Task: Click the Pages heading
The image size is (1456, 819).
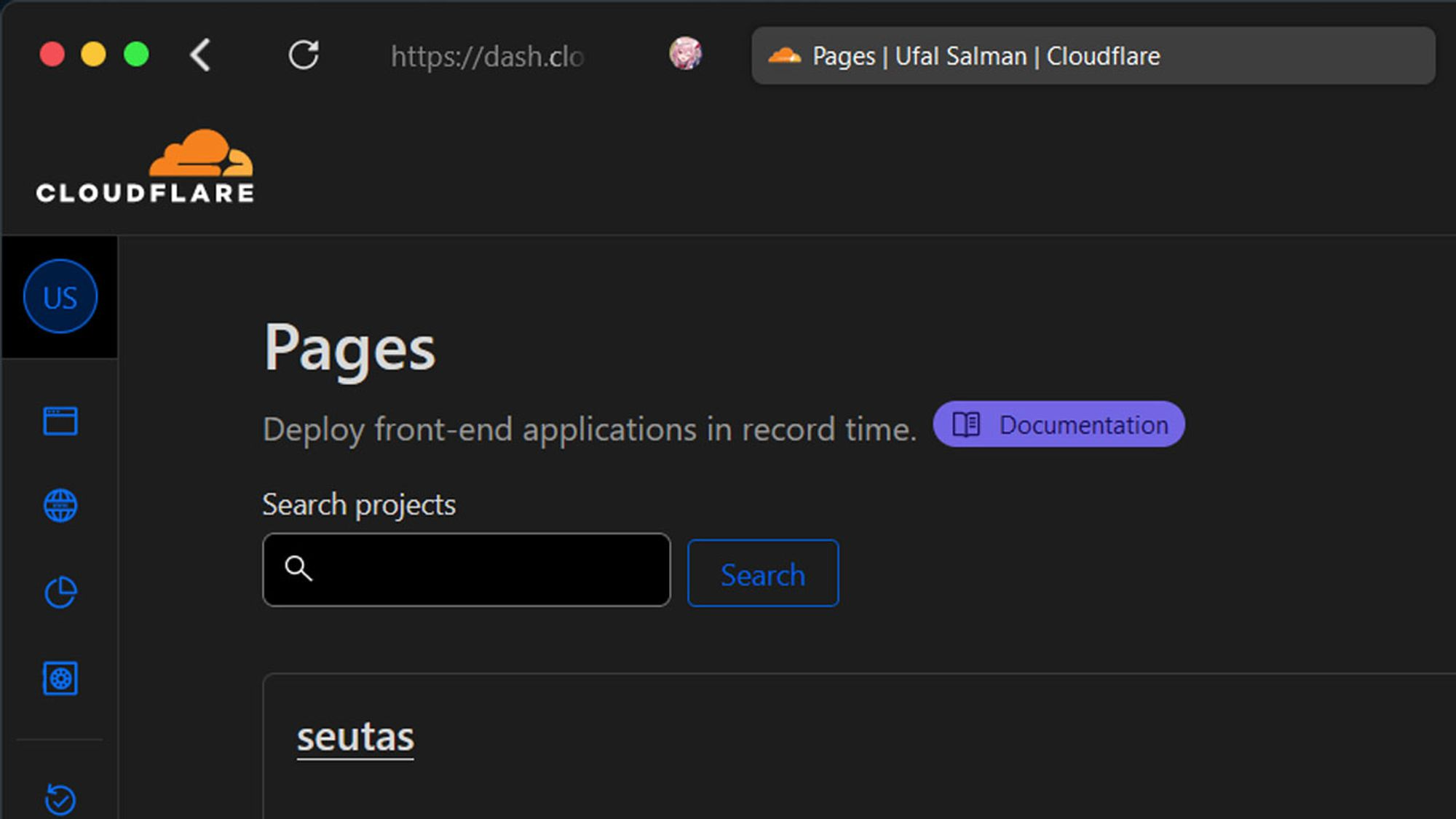Action: tap(349, 350)
